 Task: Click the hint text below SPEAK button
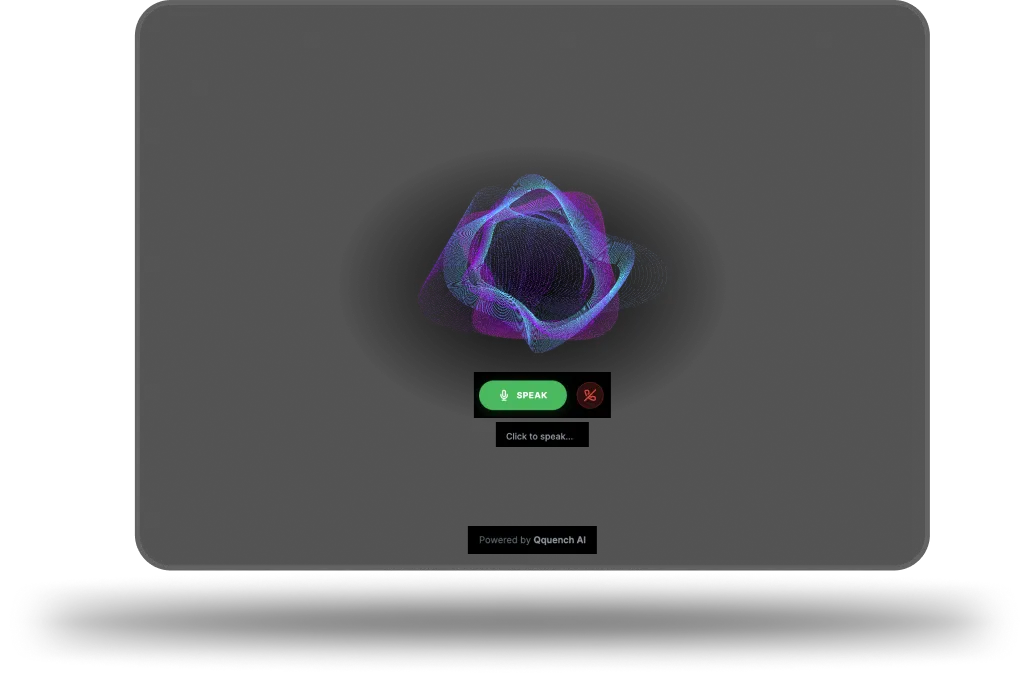click(x=539, y=436)
